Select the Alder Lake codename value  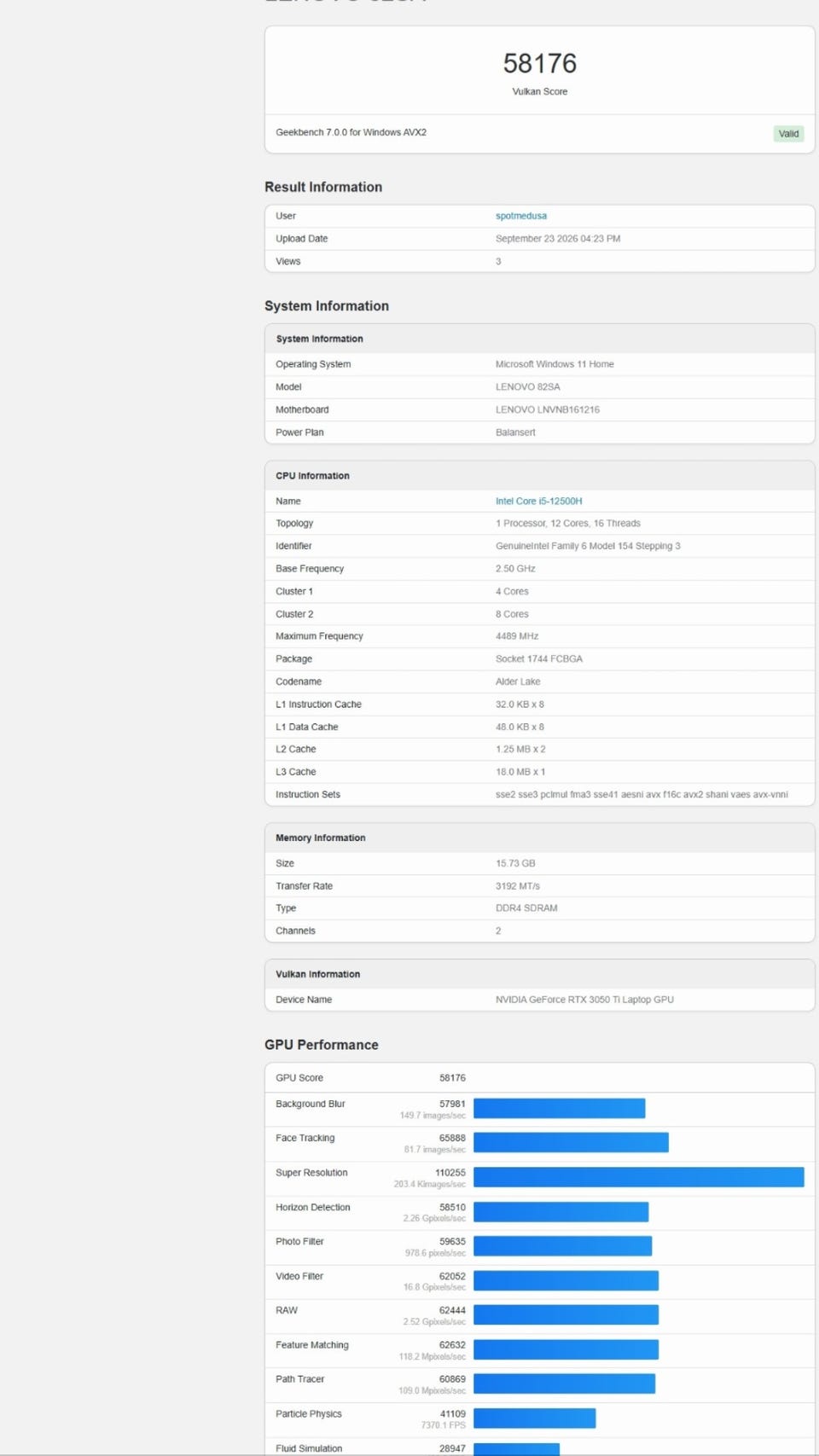pyautogui.click(x=518, y=682)
